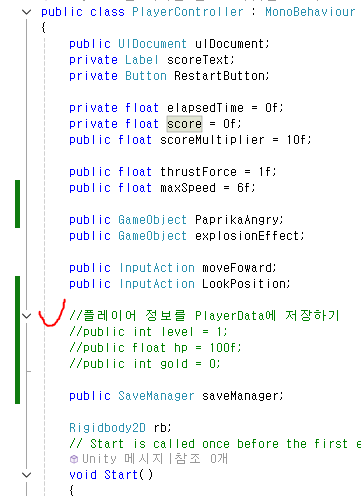Place cursor on the 'scoreText' field
Image resolution: width=361 pixels, height=496 pixels.
pyautogui.click(x=198, y=60)
